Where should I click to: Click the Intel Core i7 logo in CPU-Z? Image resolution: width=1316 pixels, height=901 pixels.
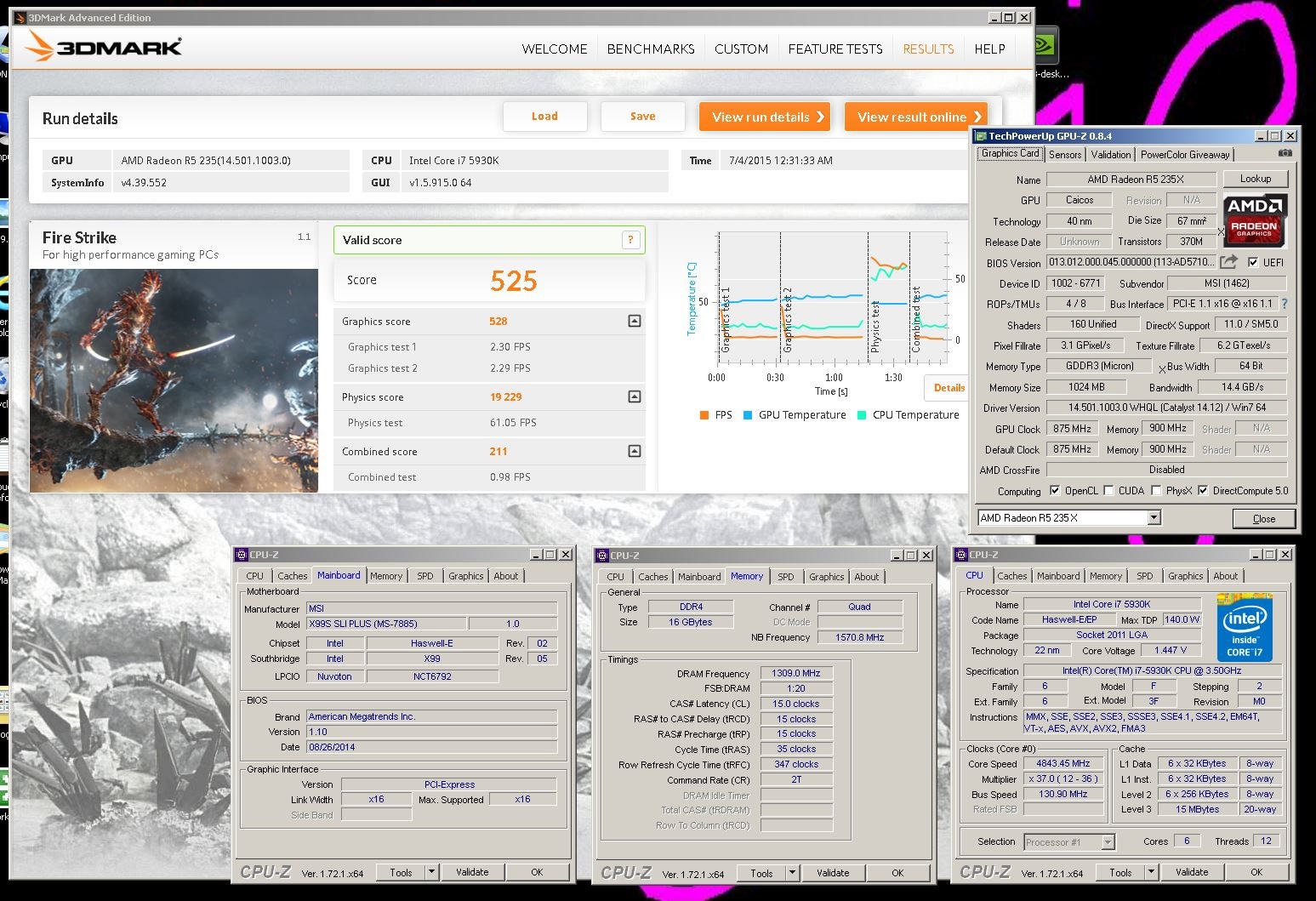1245,628
